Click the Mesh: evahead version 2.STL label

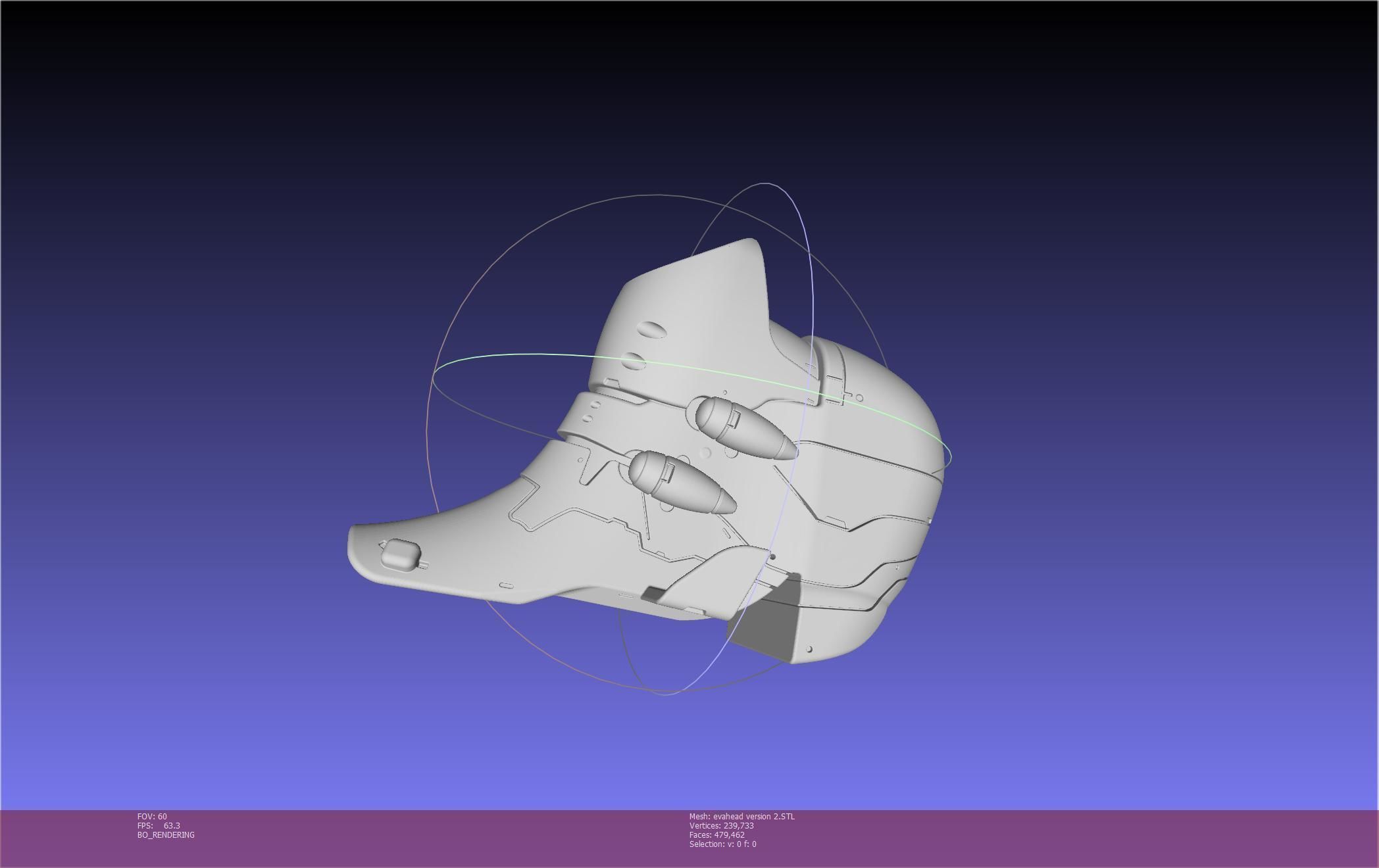[x=741, y=816]
